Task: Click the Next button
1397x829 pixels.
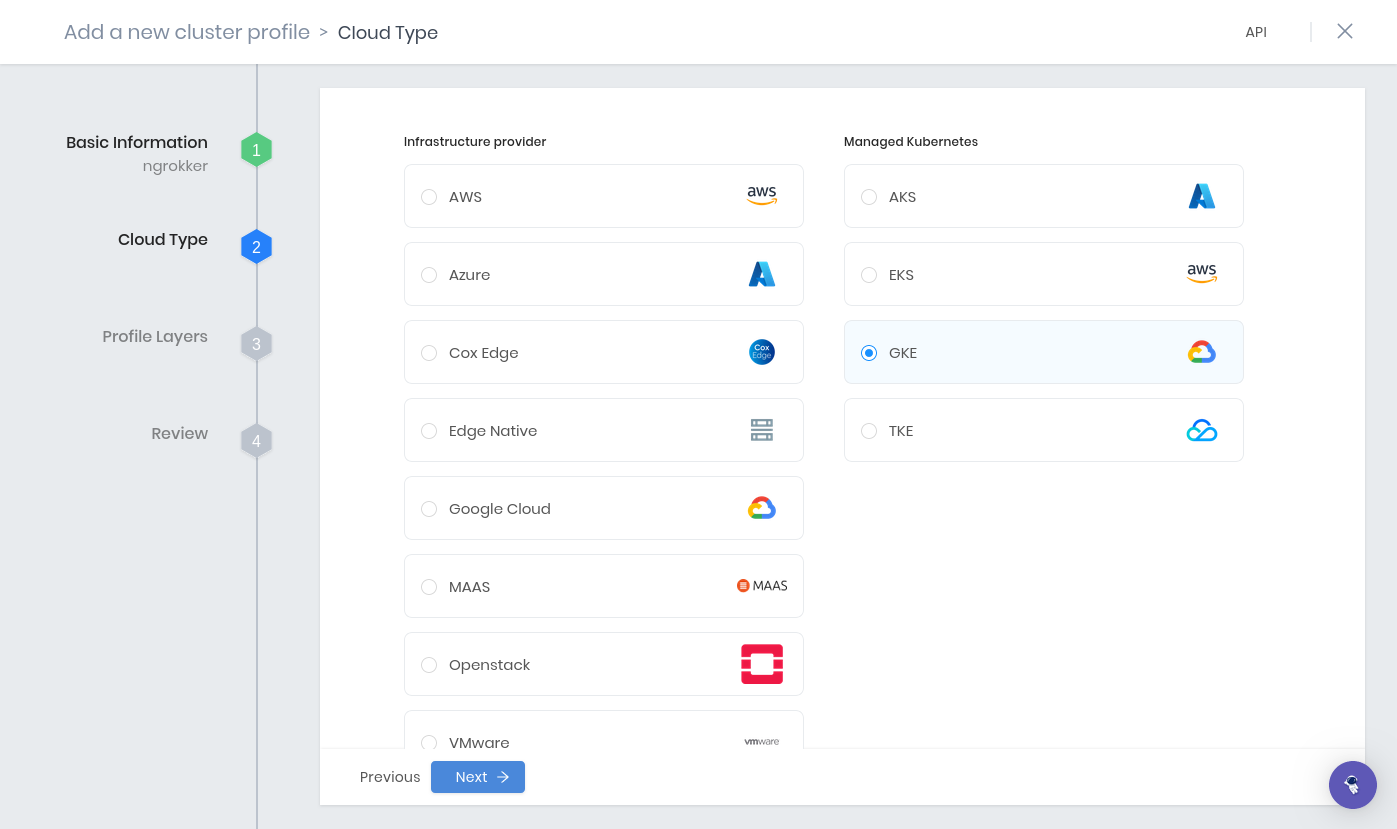Action: [x=477, y=776]
